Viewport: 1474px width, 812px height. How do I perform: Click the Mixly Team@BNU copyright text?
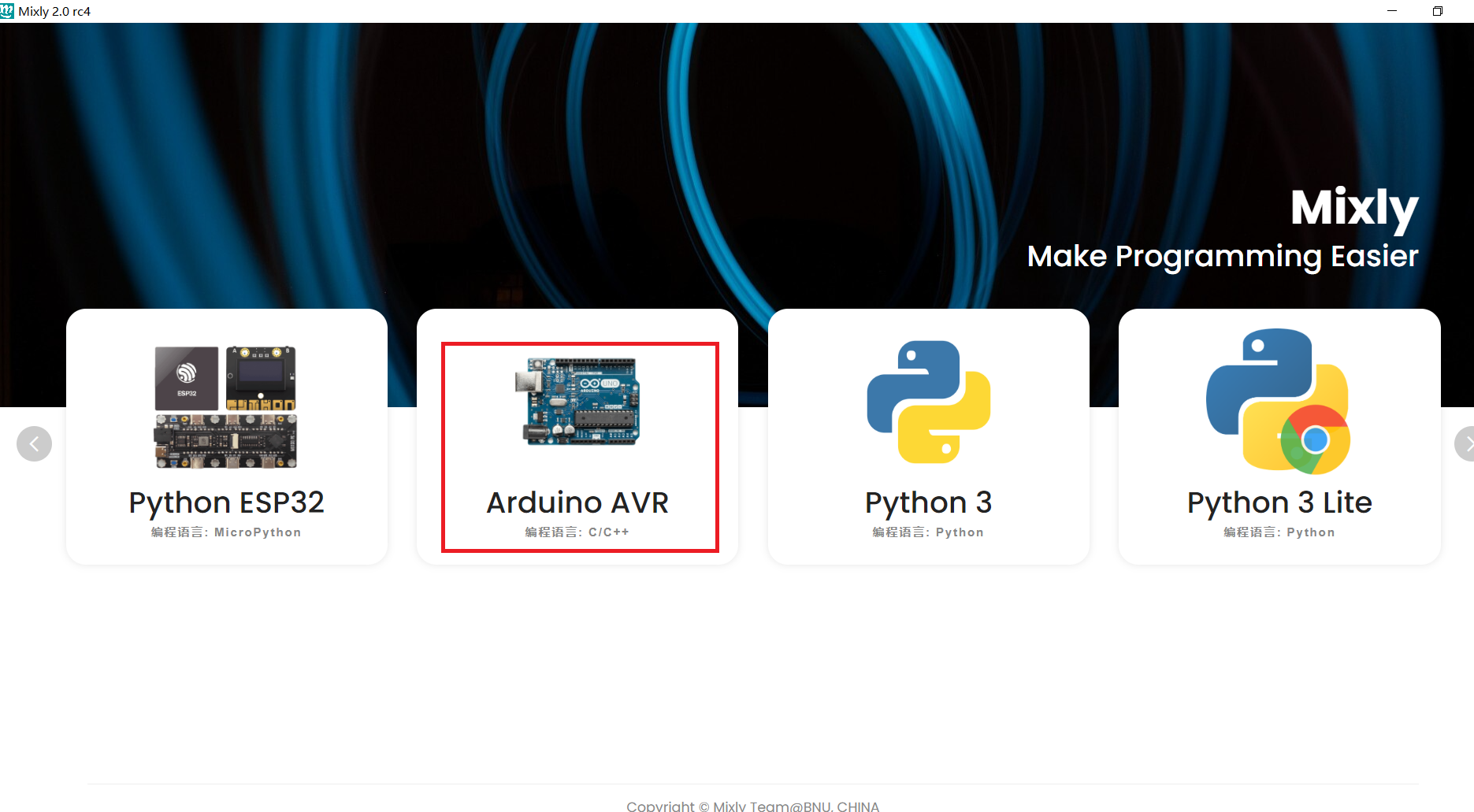[753, 806]
